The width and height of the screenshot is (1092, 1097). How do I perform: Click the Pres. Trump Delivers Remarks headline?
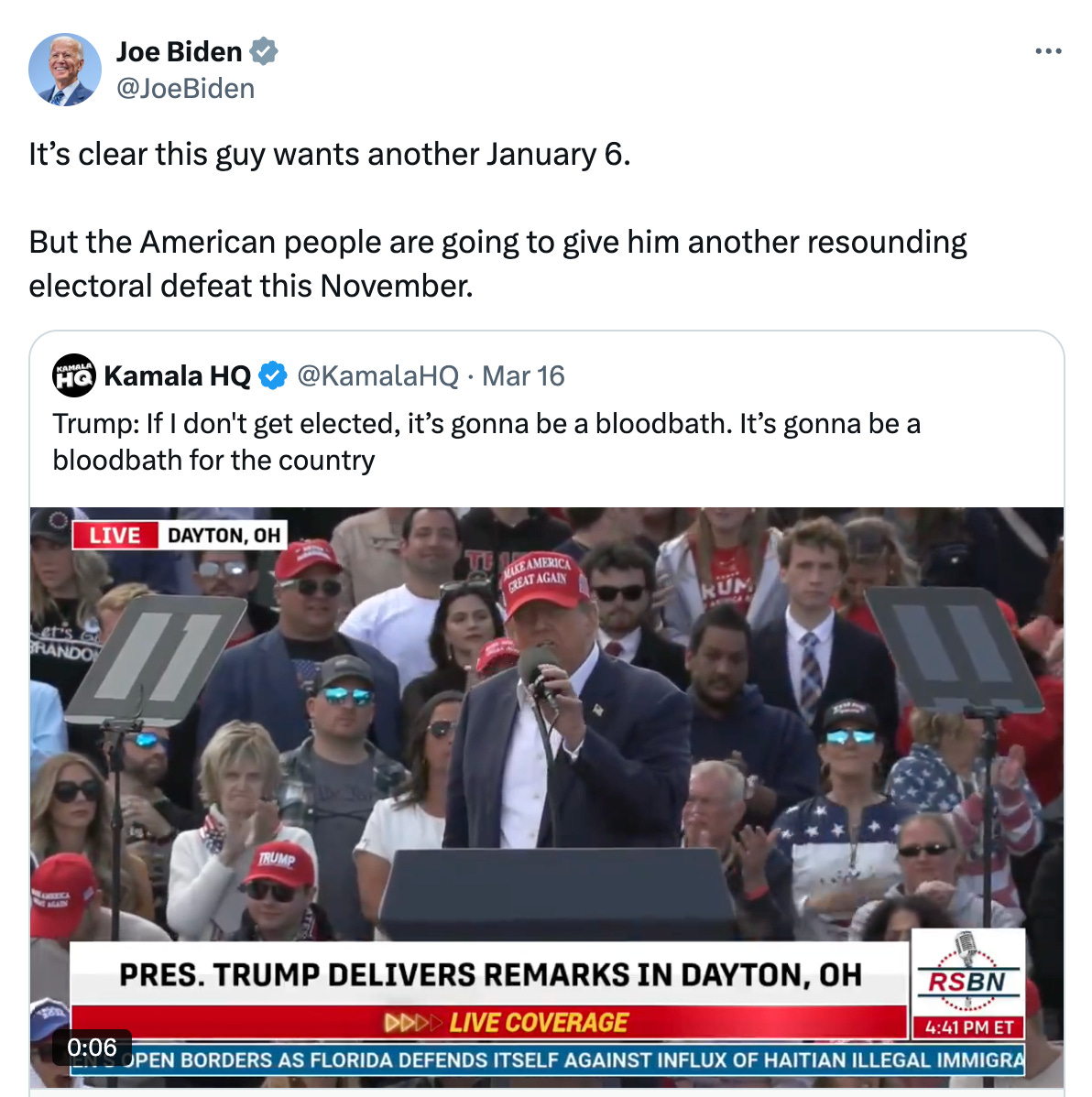pyautogui.click(x=490, y=975)
